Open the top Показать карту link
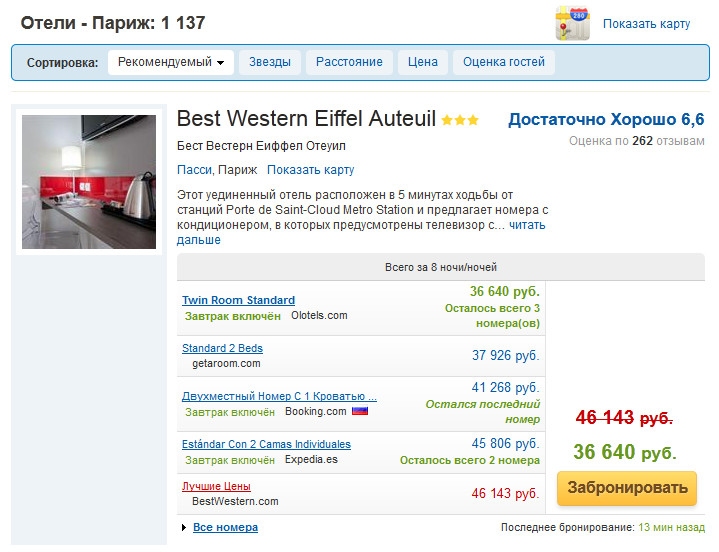 tap(646, 24)
